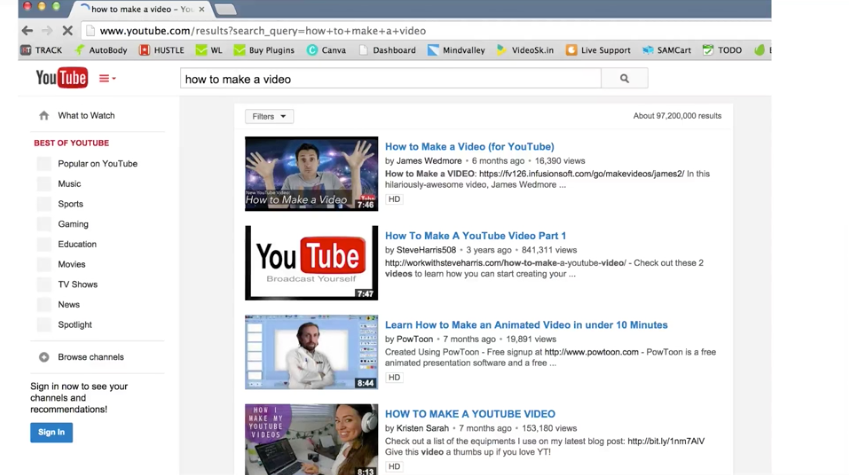Click the Gaming channel icon
Screen dimensions: 849x475
[x=44, y=224]
